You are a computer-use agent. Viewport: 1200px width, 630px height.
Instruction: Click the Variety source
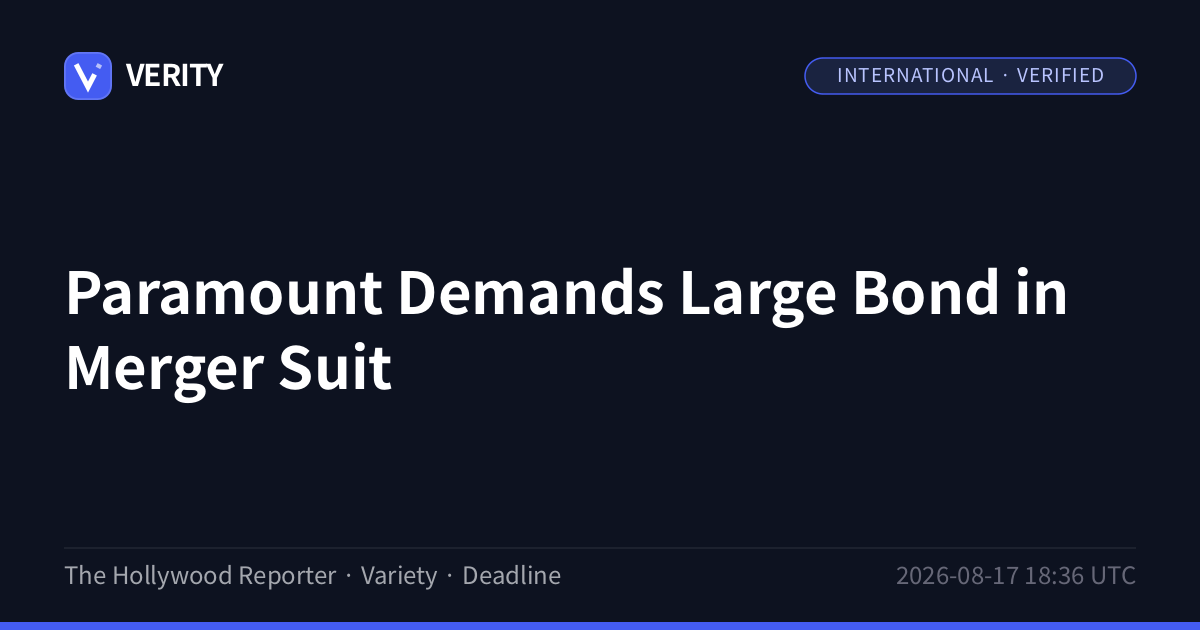pos(399,576)
